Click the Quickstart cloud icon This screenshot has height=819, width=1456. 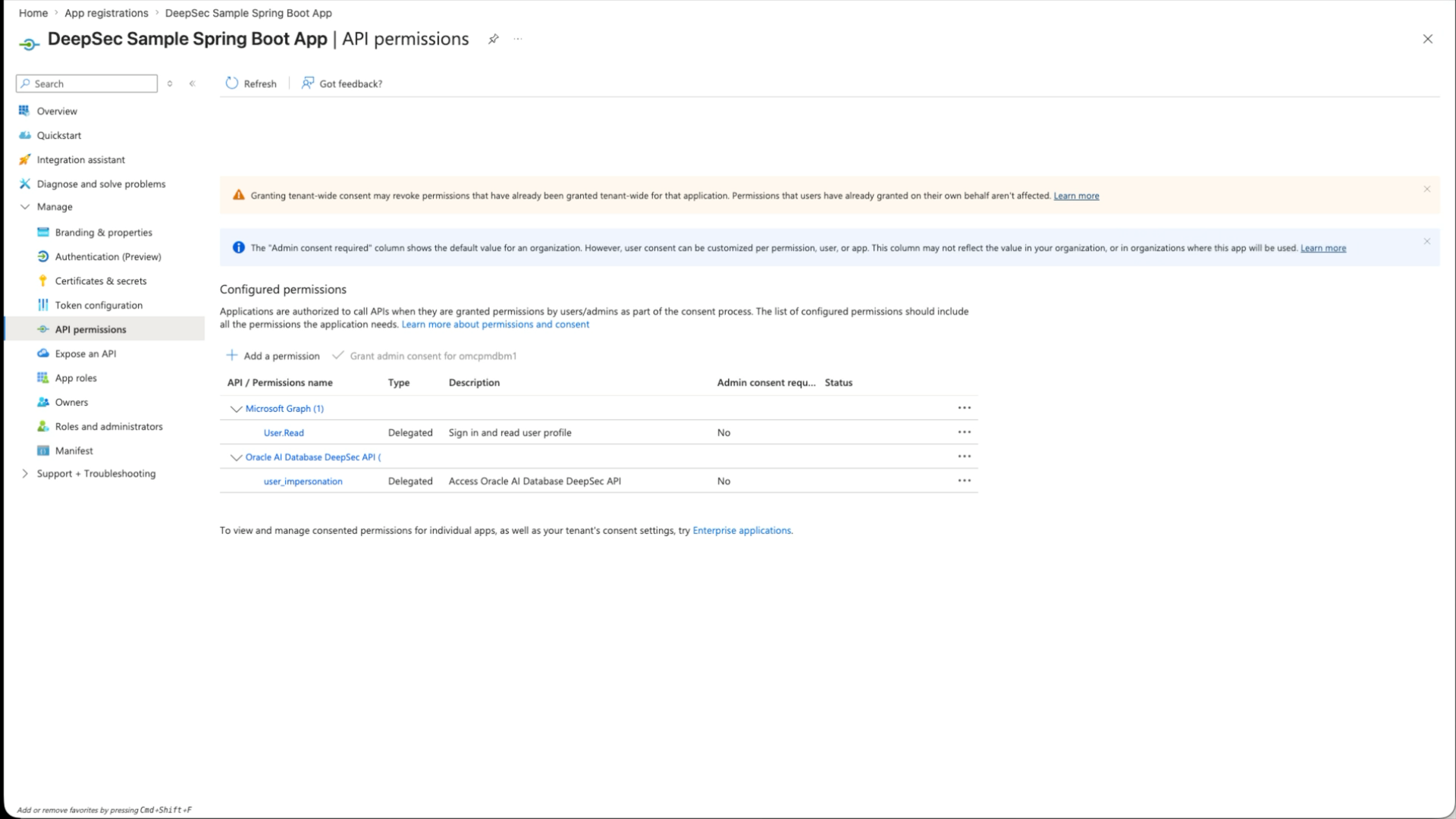pyautogui.click(x=24, y=135)
